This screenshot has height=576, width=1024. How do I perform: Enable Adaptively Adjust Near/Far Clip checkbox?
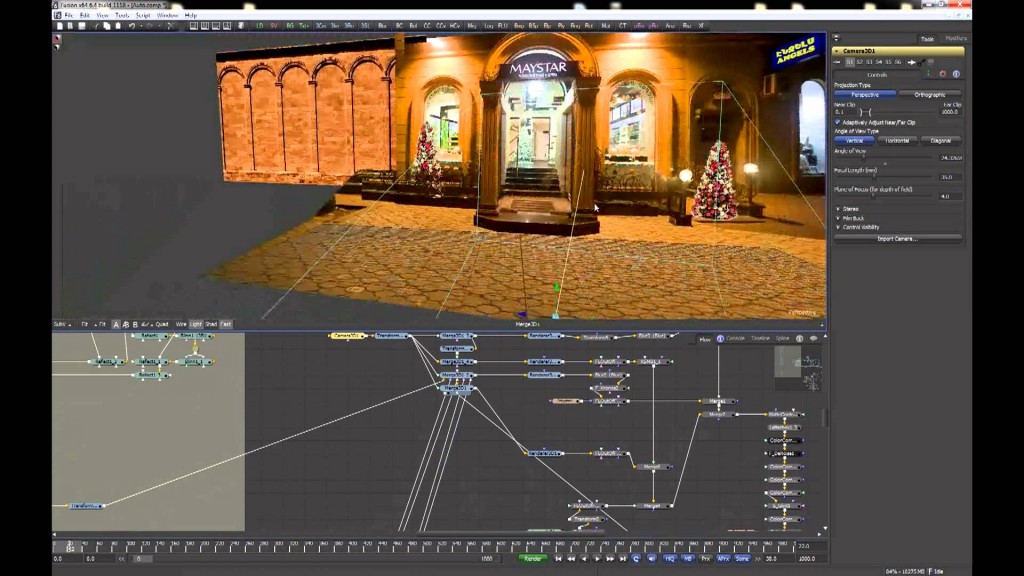coord(838,122)
